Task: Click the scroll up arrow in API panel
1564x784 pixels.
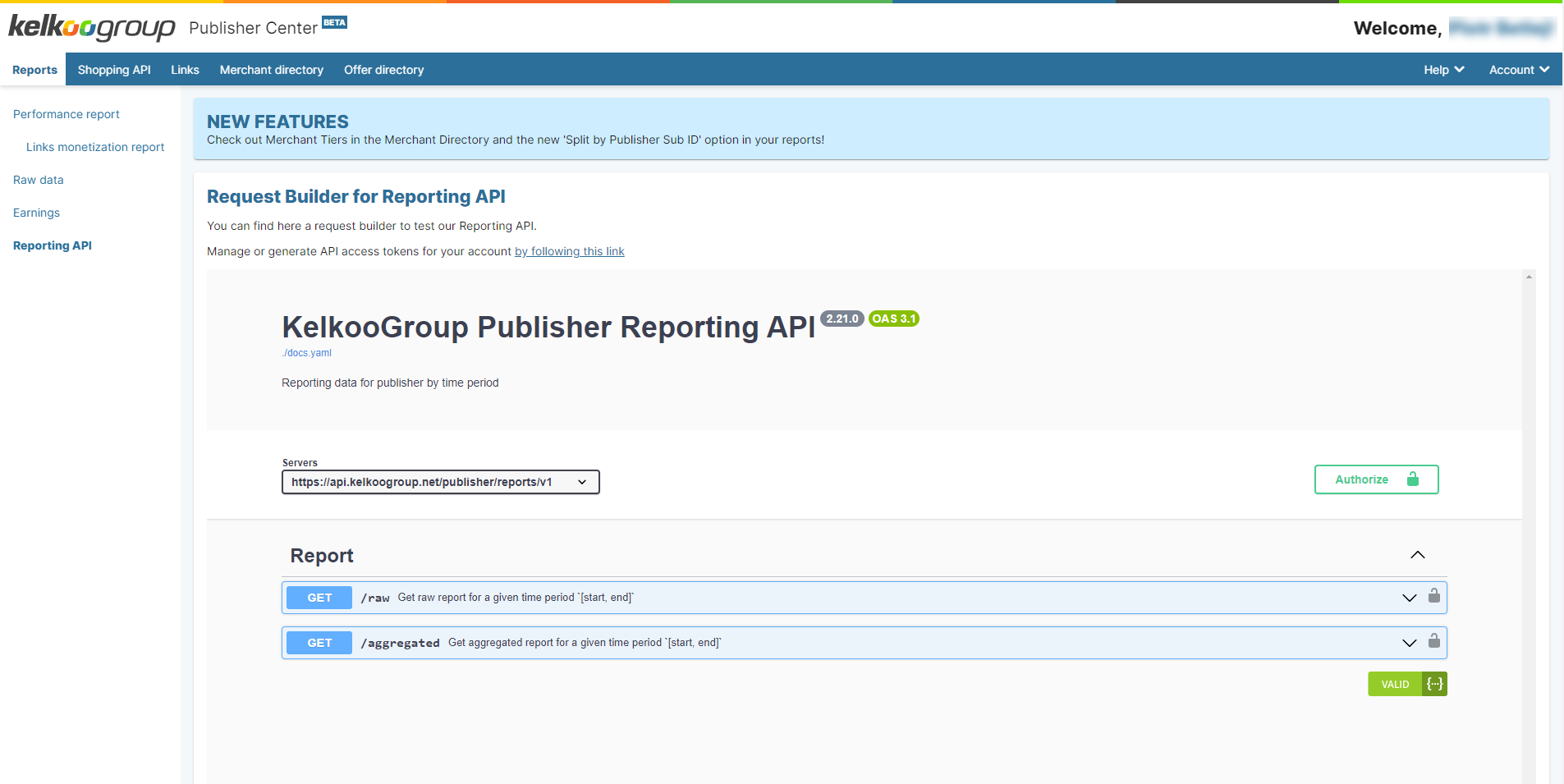Action: click(x=1528, y=277)
